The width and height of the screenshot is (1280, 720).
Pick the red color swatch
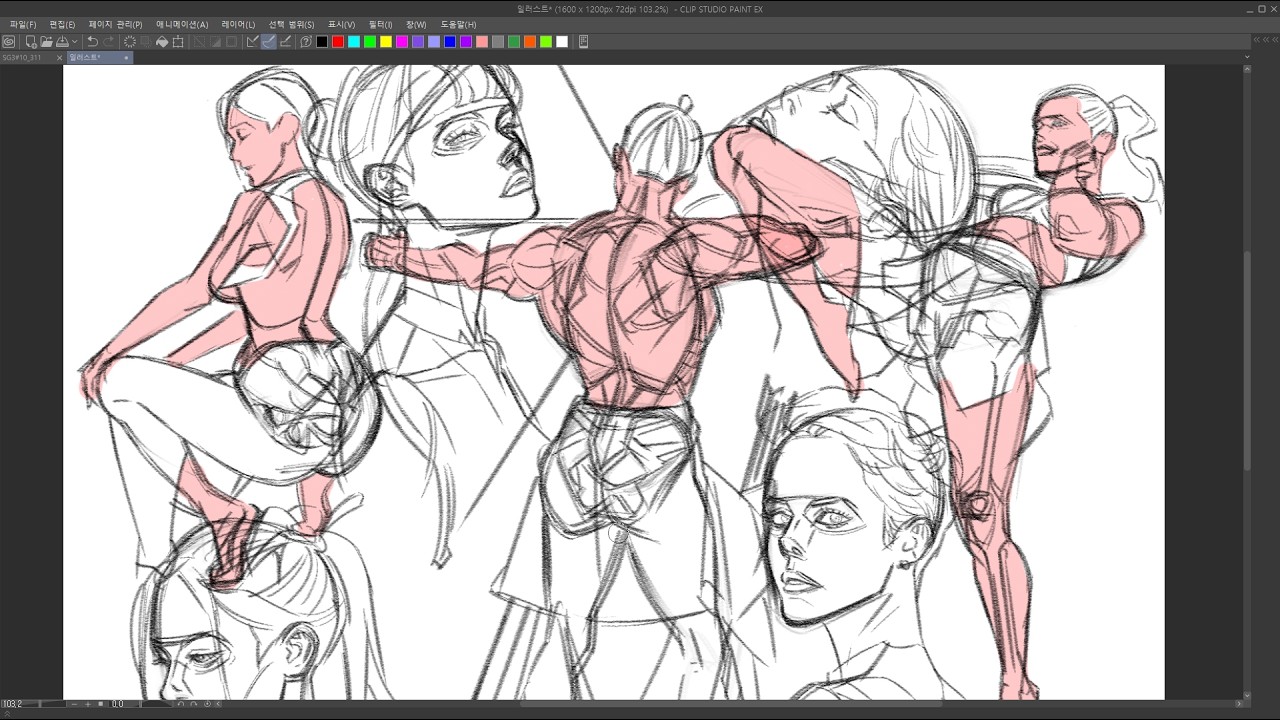[338, 41]
